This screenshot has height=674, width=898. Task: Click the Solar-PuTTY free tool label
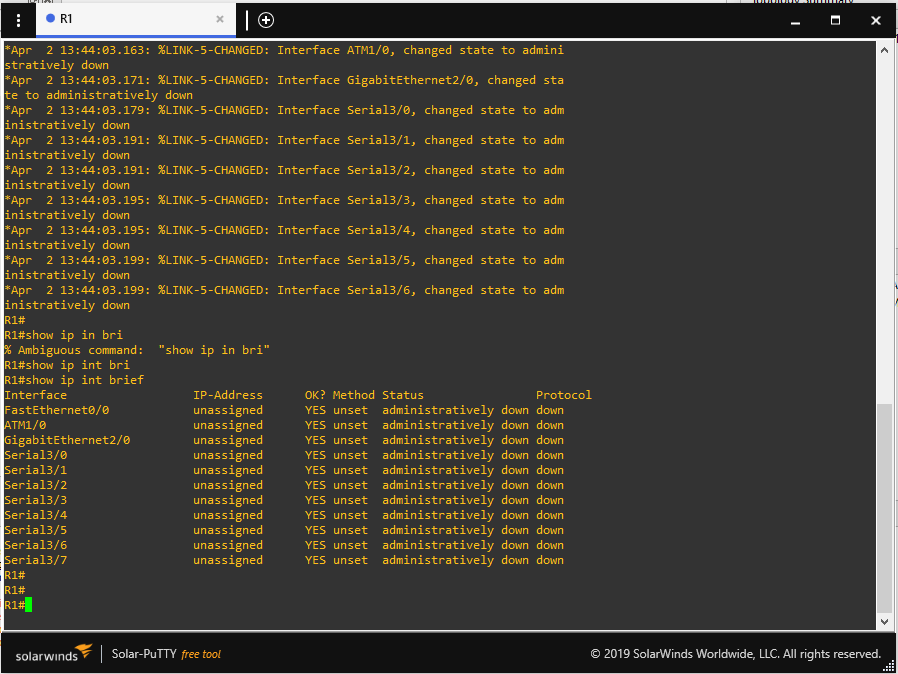(166, 654)
